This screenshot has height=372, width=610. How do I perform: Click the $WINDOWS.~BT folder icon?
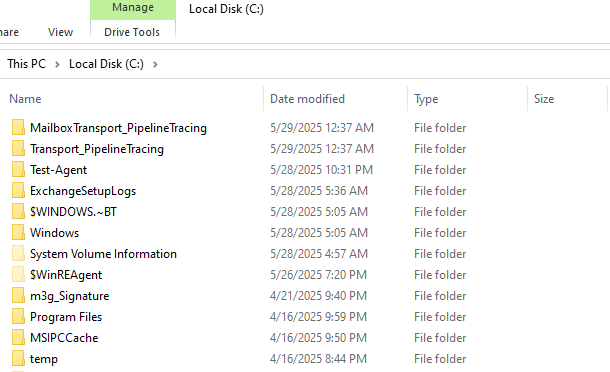tap(18, 212)
